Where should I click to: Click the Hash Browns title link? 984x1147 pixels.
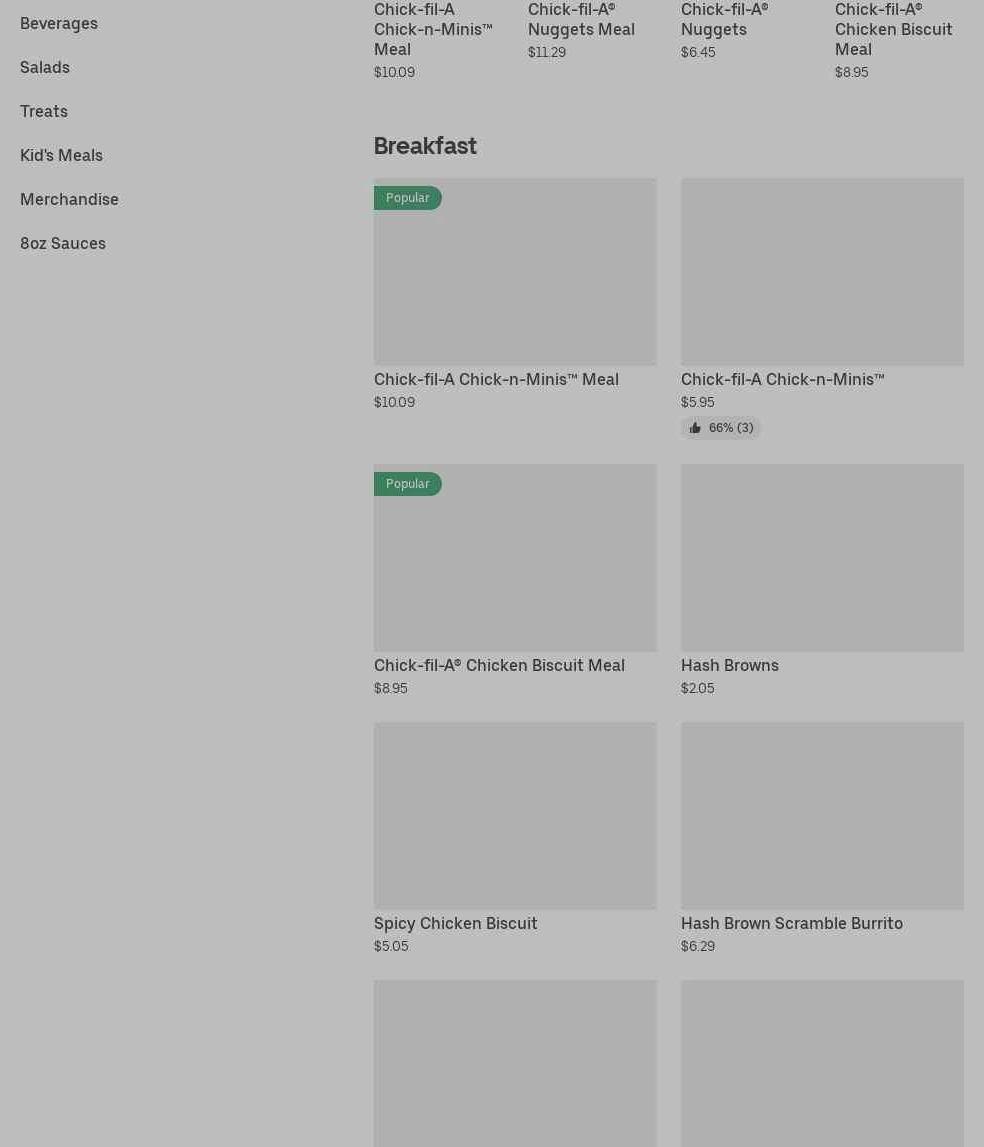pyautogui.click(x=729, y=665)
